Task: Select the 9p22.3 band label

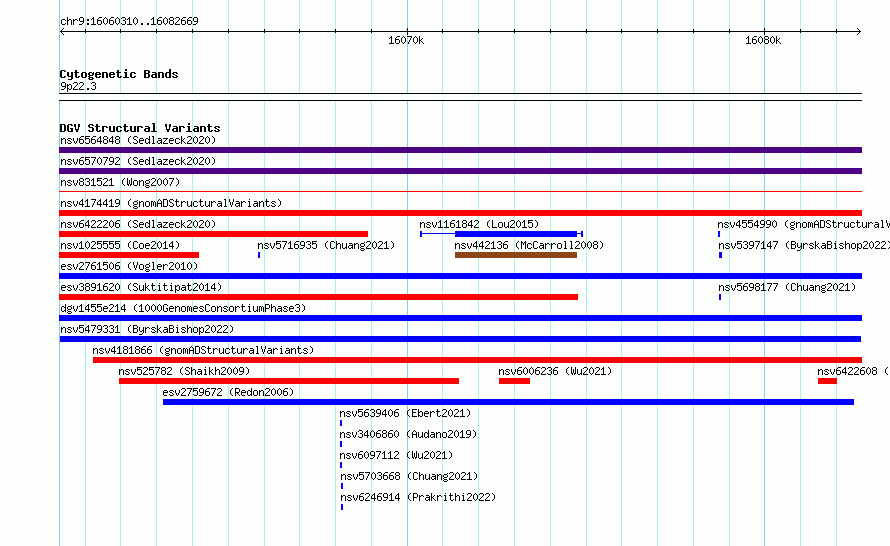Action: click(78, 86)
